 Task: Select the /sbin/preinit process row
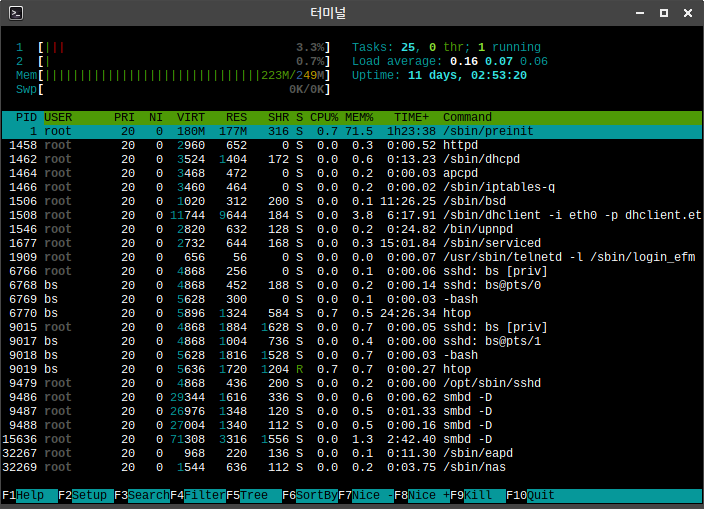[352, 132]
